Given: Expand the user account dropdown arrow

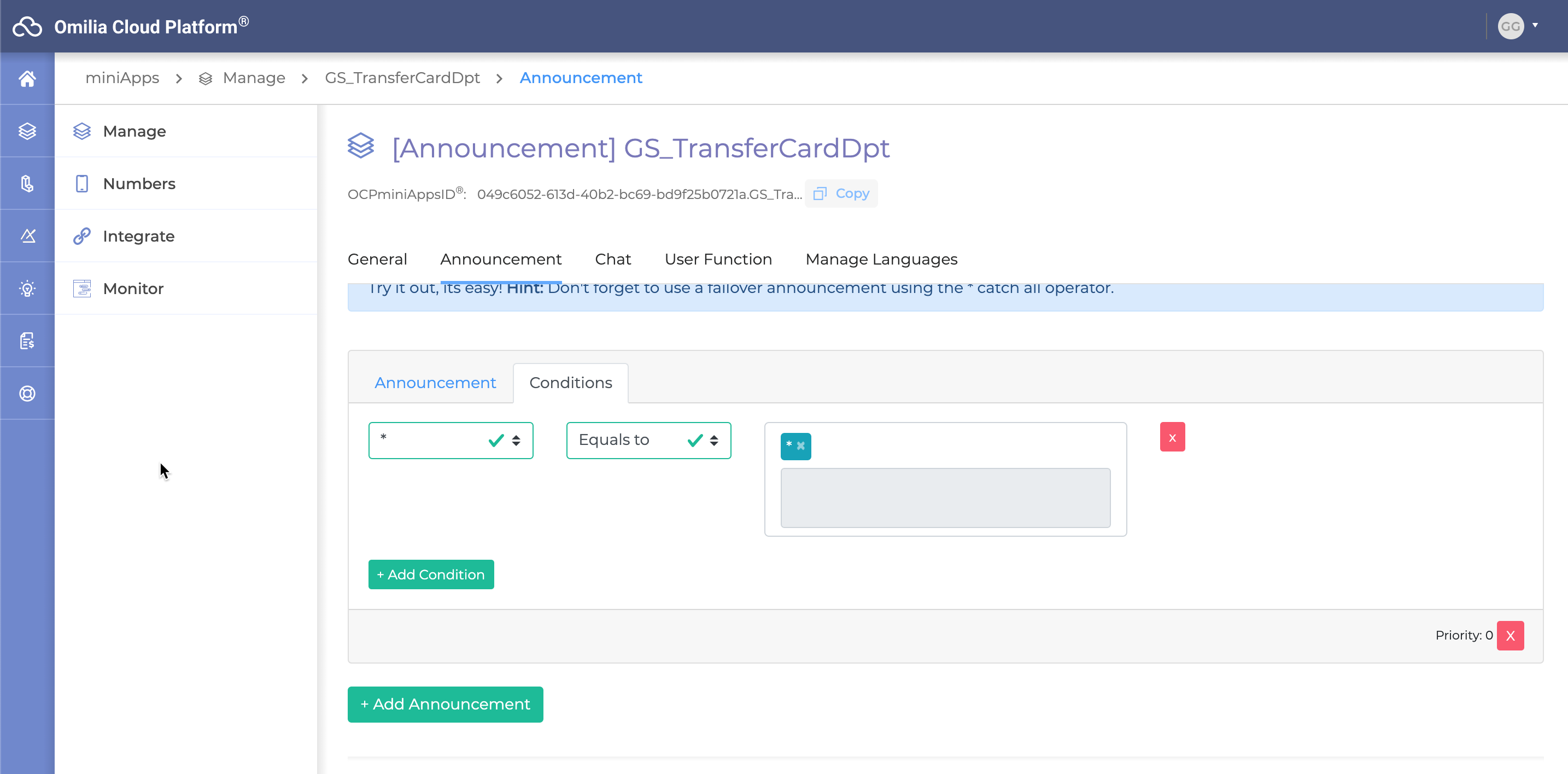Looking at the screenshot, I should click(x=1535, y=25).
